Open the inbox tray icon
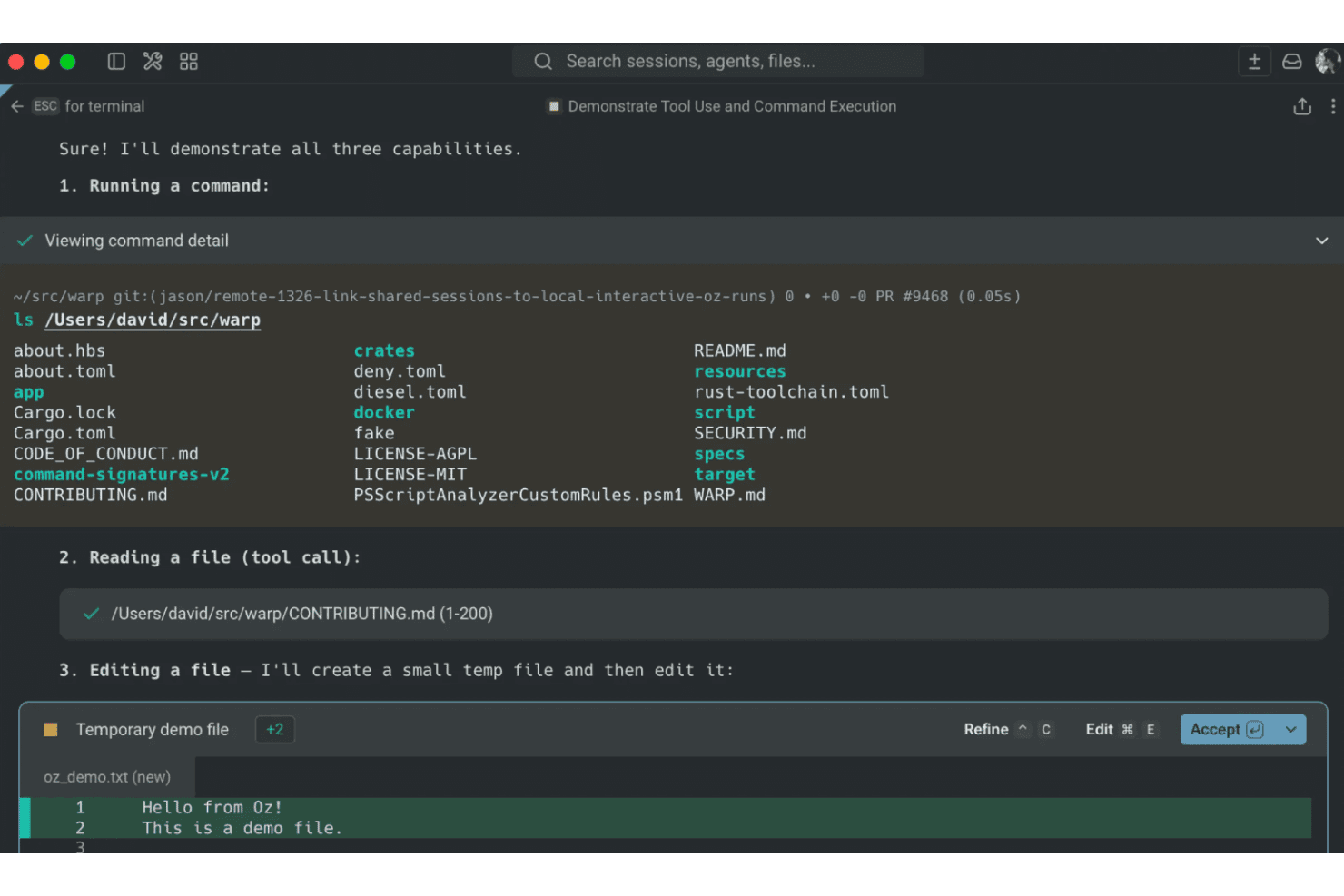The width and height of the screenshot is (1344, 896). coord(1291,62)
